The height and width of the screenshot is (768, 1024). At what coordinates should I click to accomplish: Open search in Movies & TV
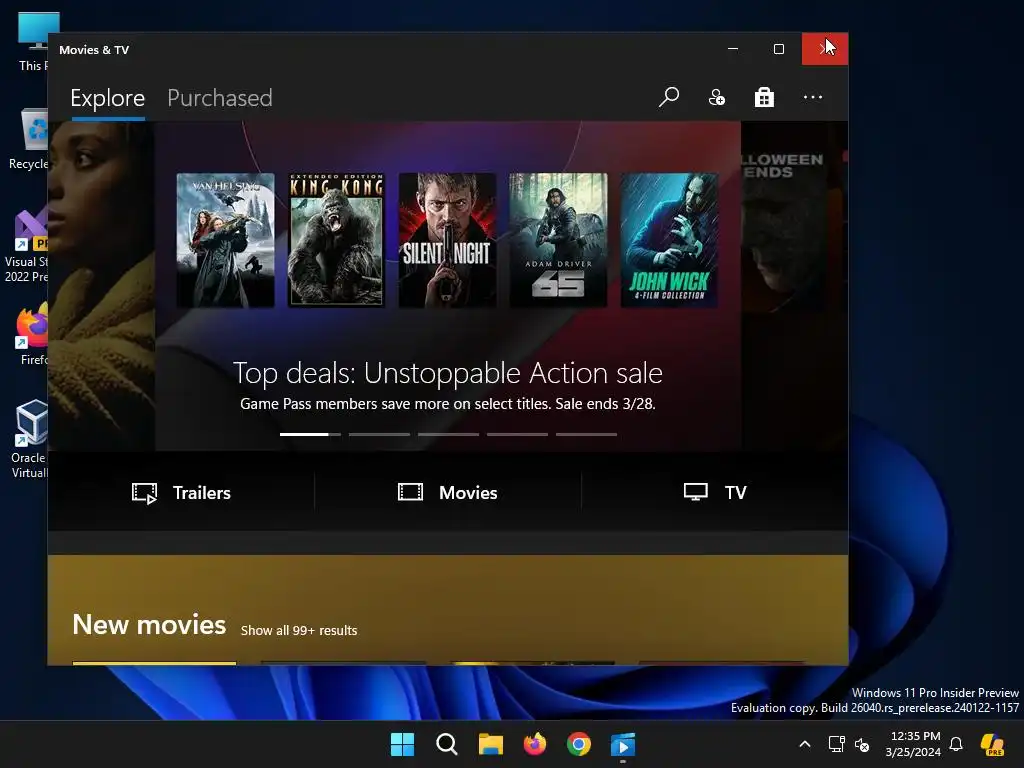click(669, 97)
